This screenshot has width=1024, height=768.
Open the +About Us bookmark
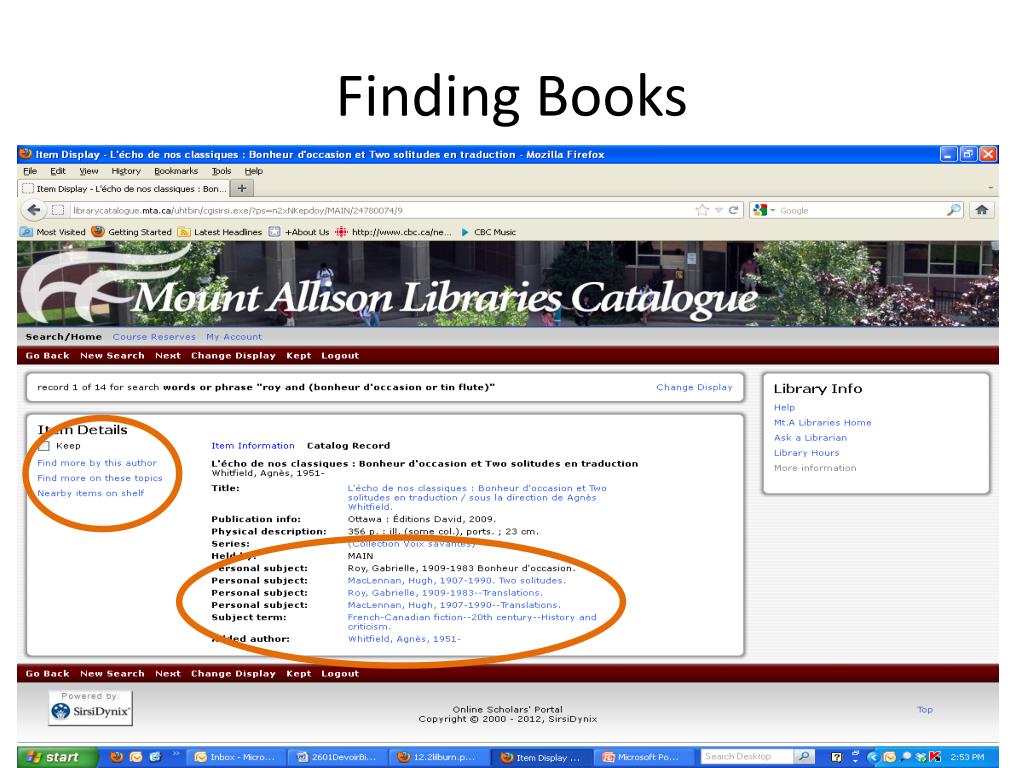(299, 232)
